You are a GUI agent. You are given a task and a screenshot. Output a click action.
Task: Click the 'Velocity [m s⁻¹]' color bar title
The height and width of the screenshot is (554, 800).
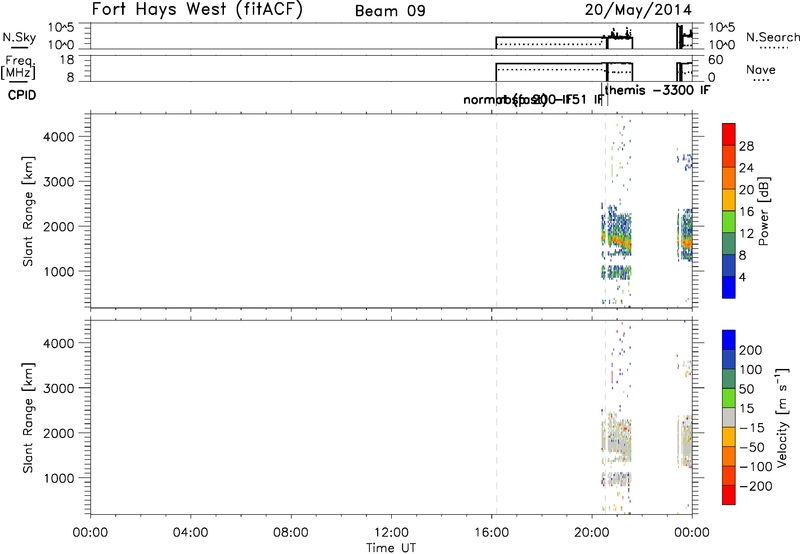click(782, 417)
